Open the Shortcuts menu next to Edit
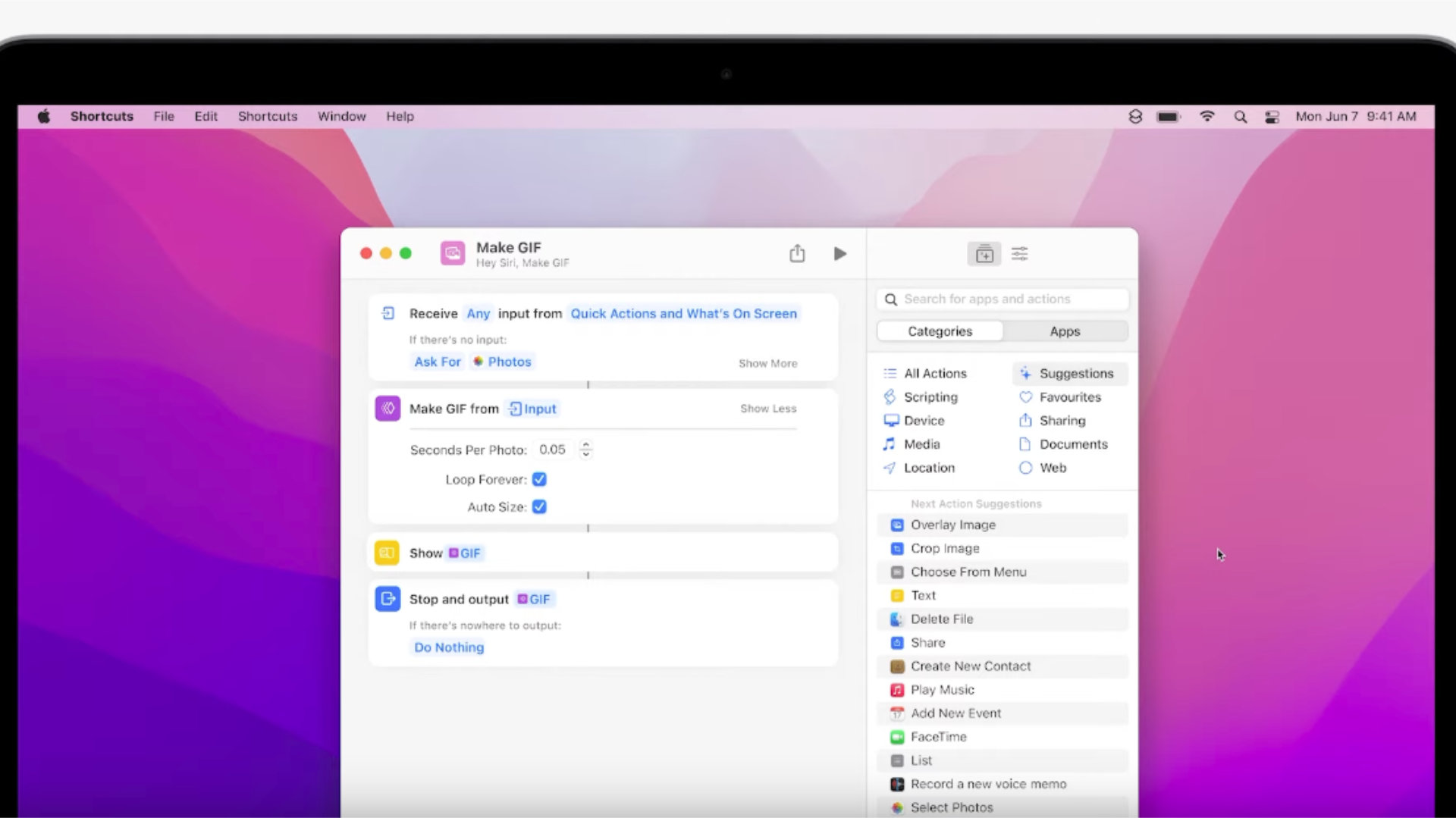 point(268,116)
